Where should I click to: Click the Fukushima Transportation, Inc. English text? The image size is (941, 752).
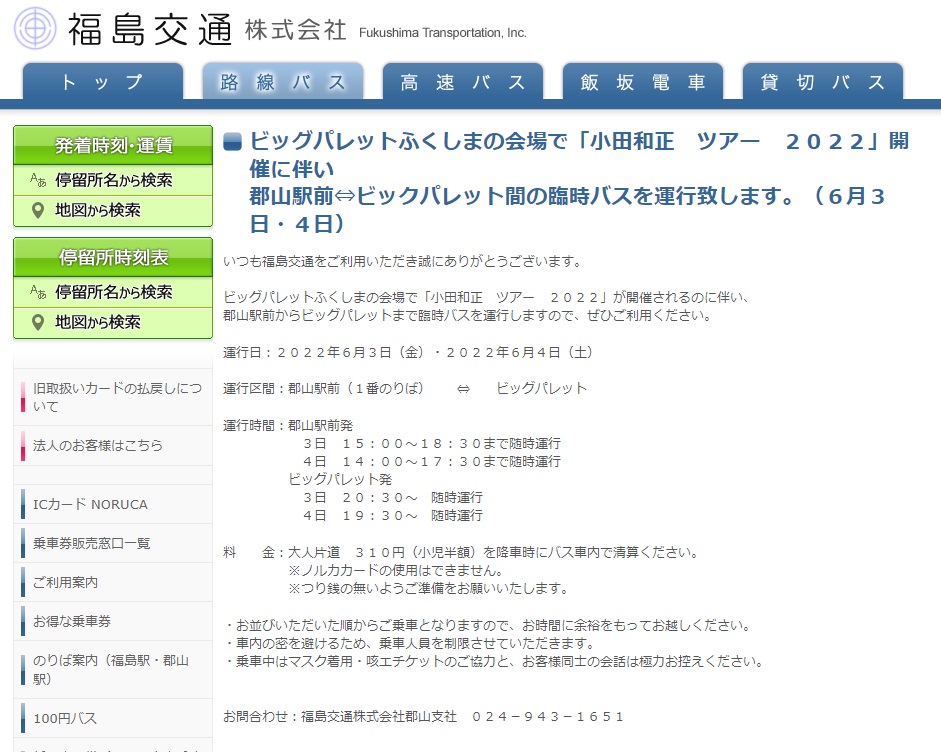pyautogui.click(x=443, y=33)
